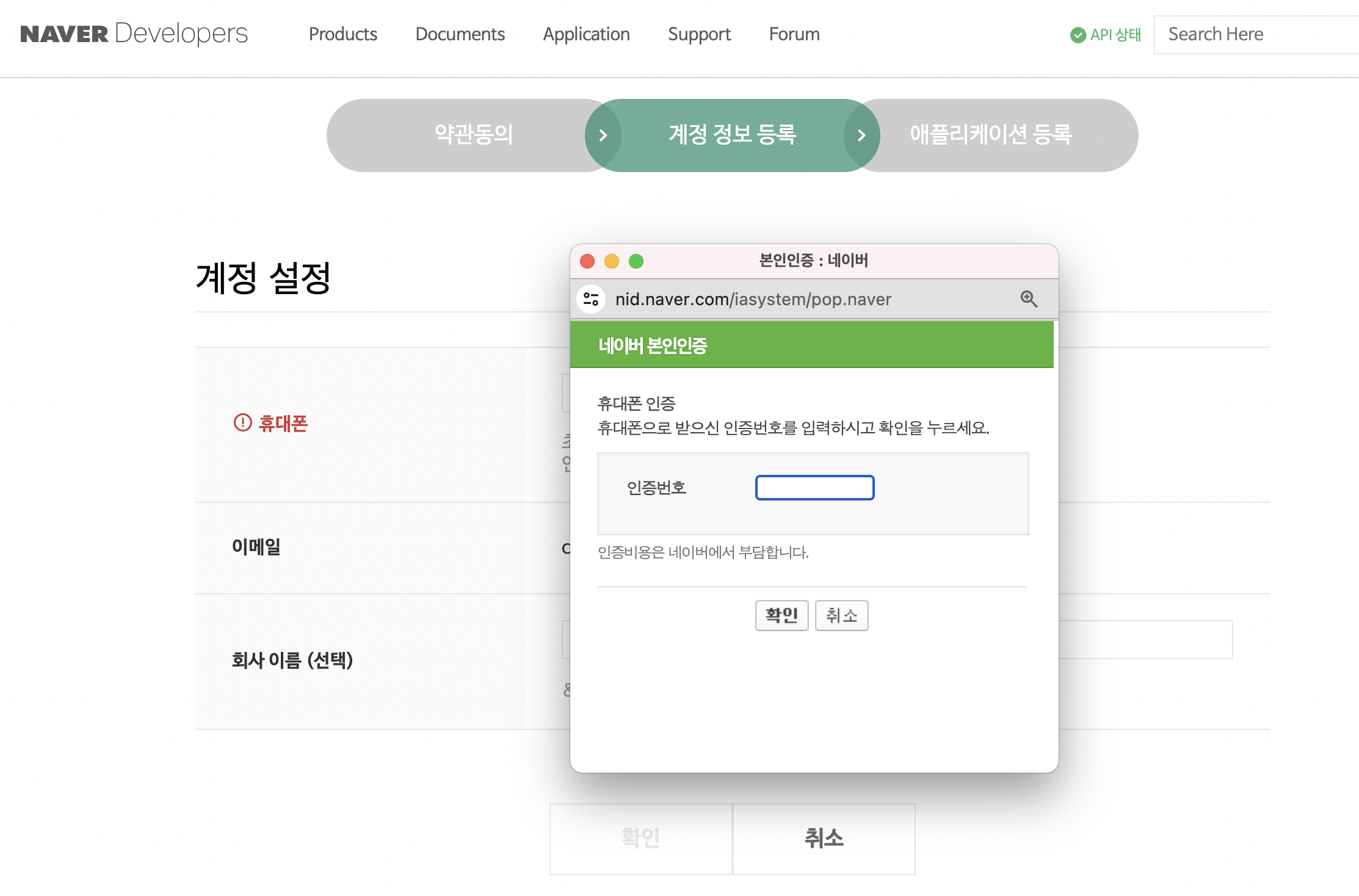Click the disabled 확인 button at page bottom
Viewport: 1359px width, 896px height.
point(640,839)
